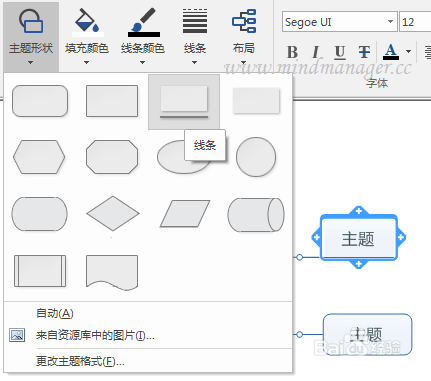Open the Segoe UI font dropdown
The width and height of the screenshot is (431, 381).
click(x=390, y=22)
